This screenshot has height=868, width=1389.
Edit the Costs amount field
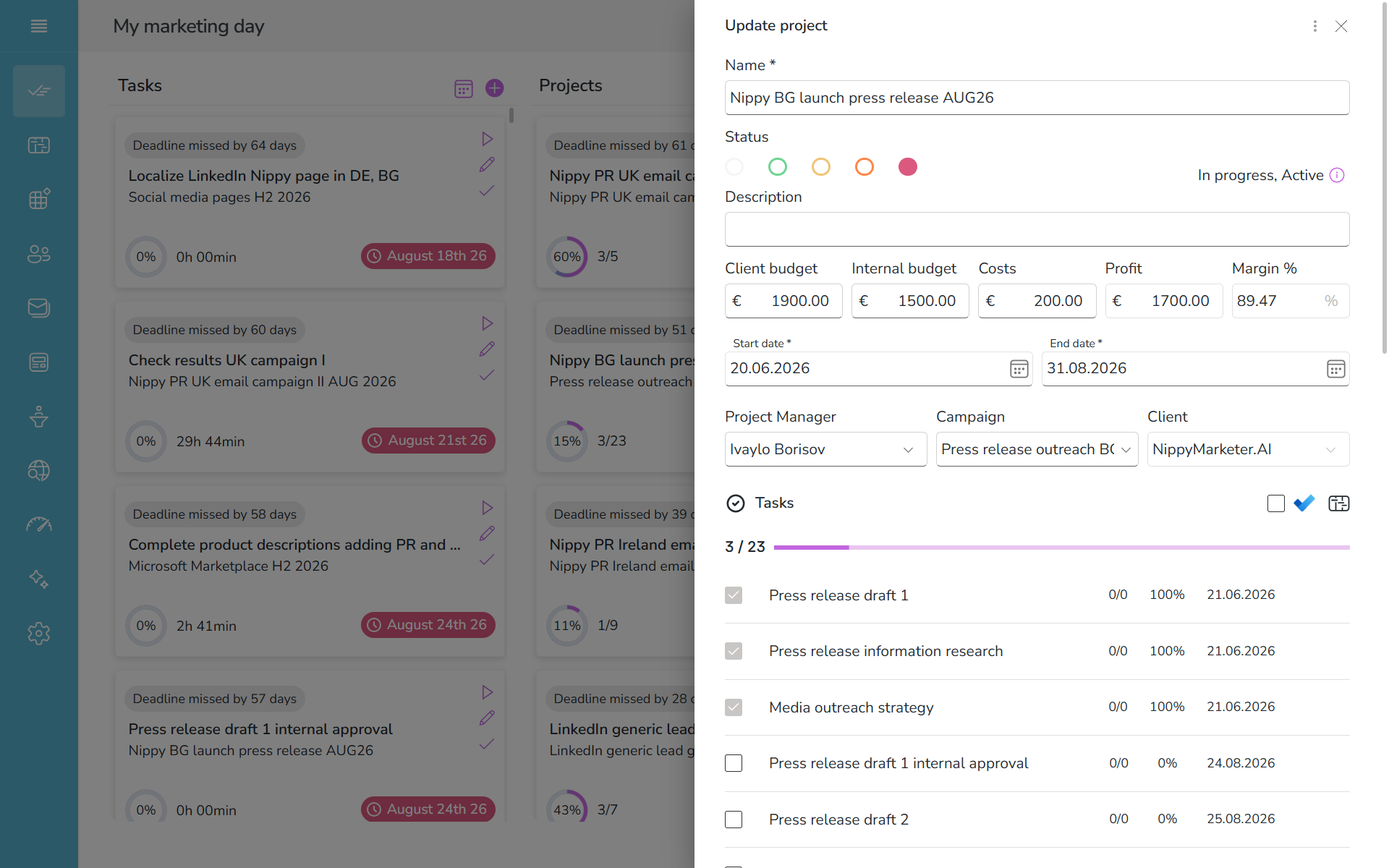tap(1037, 301)
